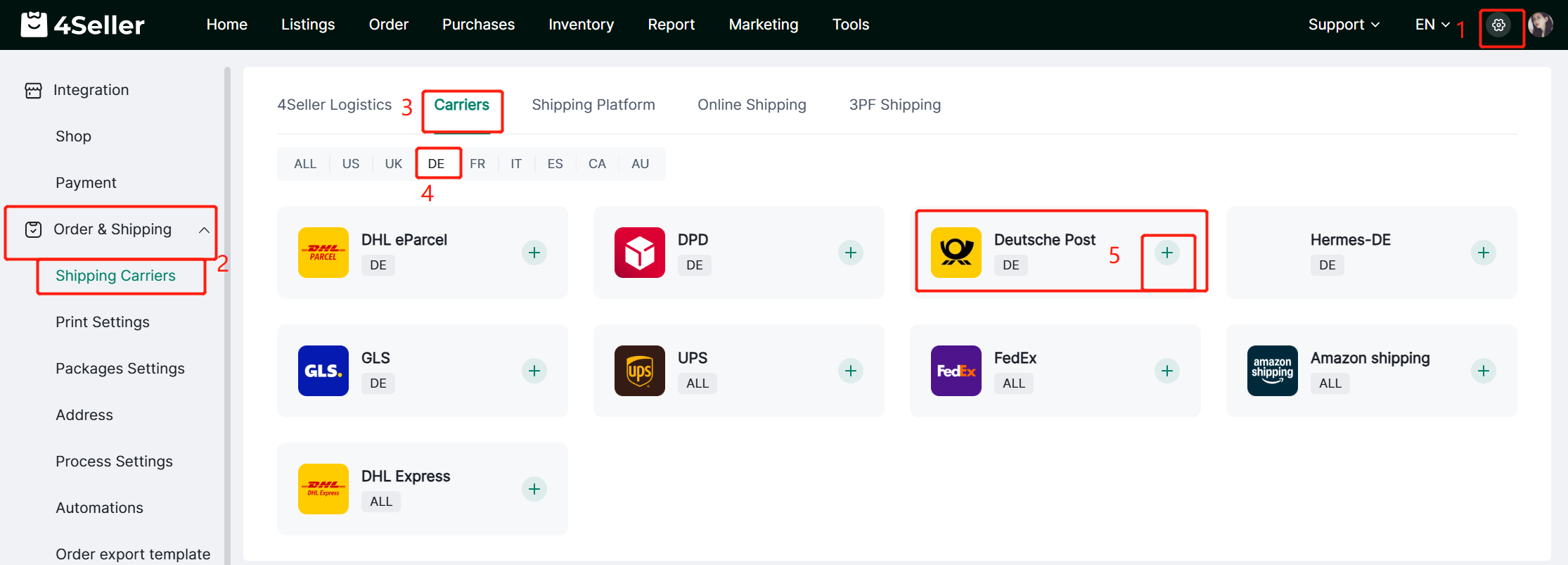This screenshot has height=565, width=1568.
Task: Open the Inventory menu
Action: point(581,25)
